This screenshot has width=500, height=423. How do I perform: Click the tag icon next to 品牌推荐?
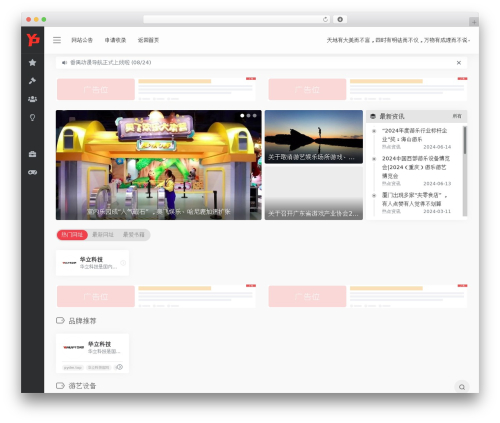60,321
